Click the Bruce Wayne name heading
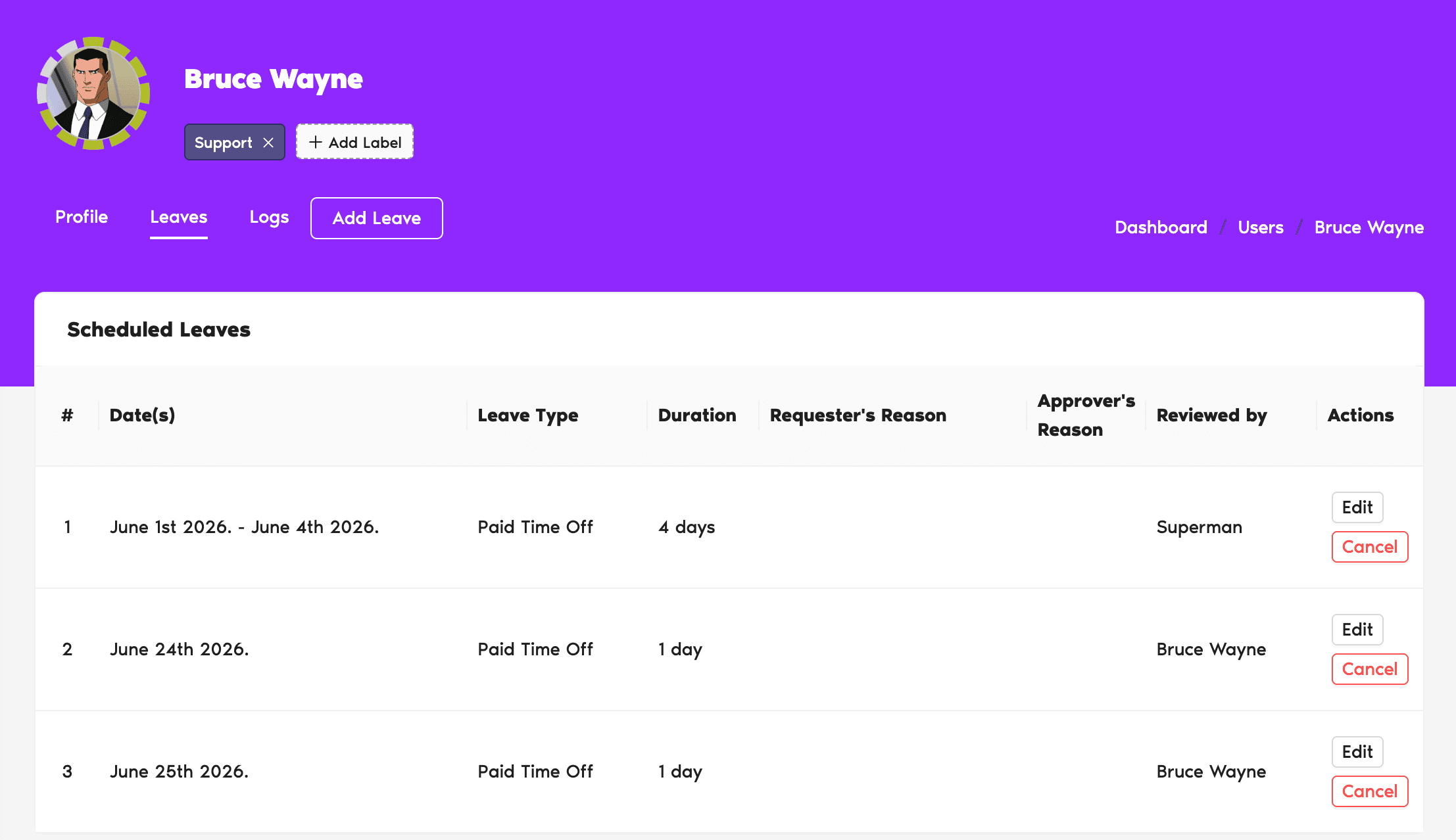This screenshot has width=1456, height=840. [x=273, y=79]
